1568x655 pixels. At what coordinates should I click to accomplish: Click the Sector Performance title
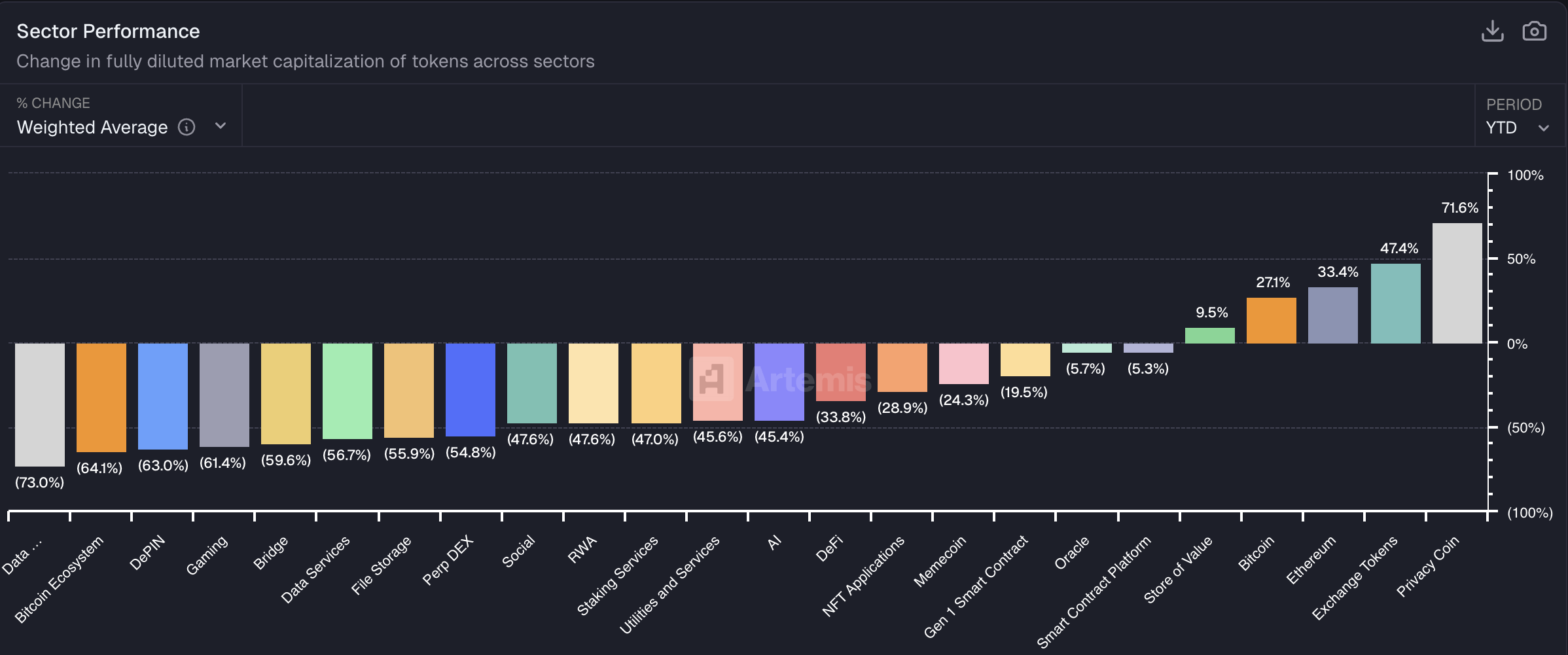(x=108, y=31)
